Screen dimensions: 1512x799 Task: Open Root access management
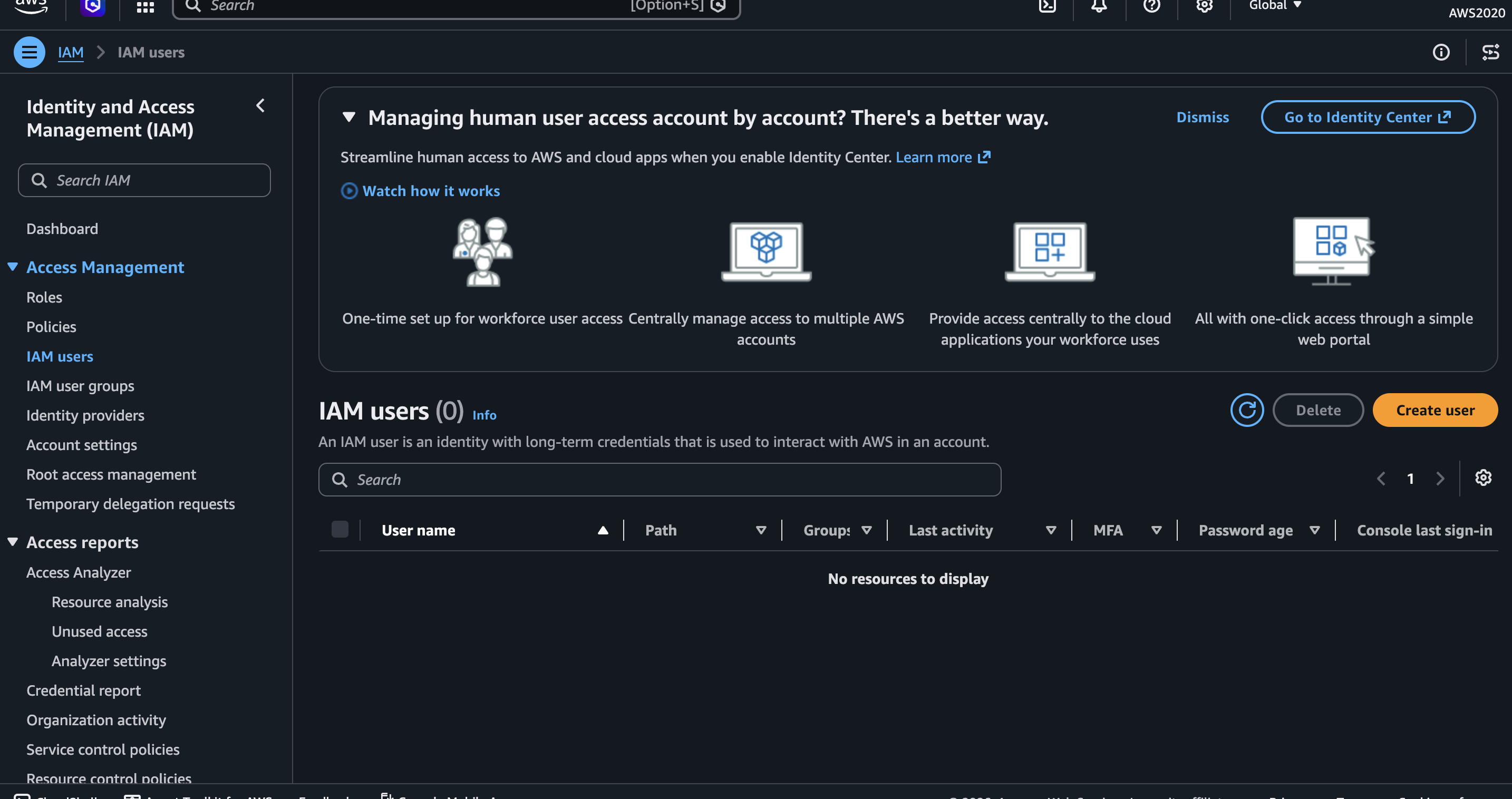111,474
